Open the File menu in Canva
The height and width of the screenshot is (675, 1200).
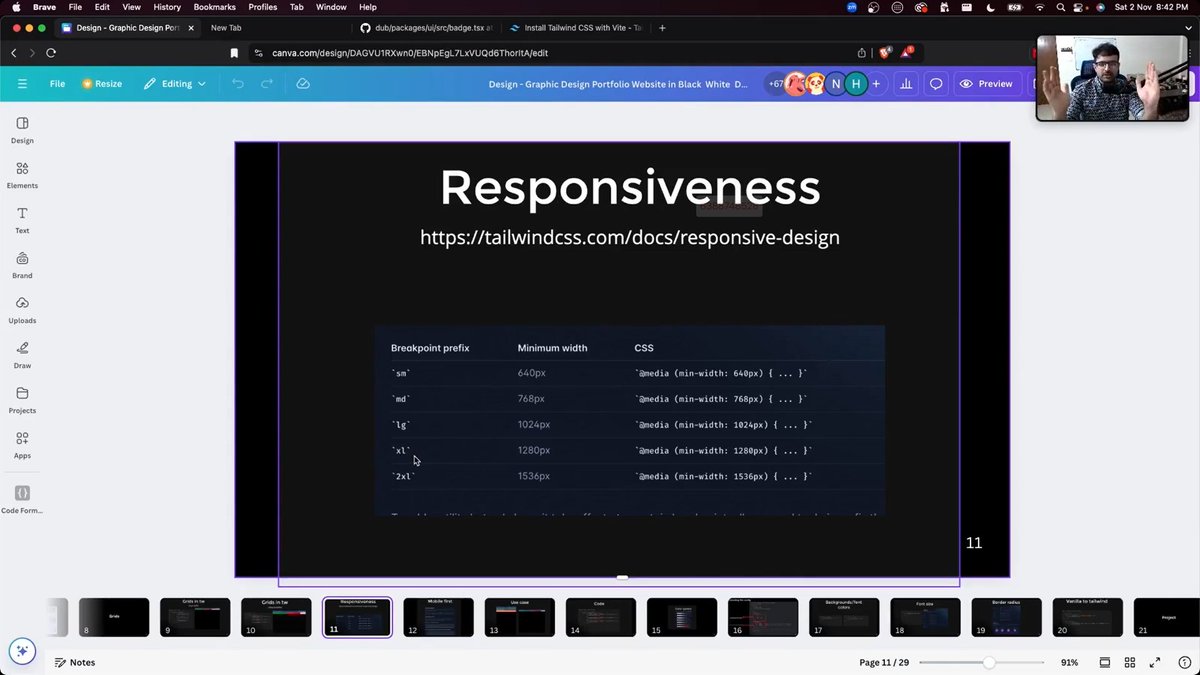coord(58,84)
